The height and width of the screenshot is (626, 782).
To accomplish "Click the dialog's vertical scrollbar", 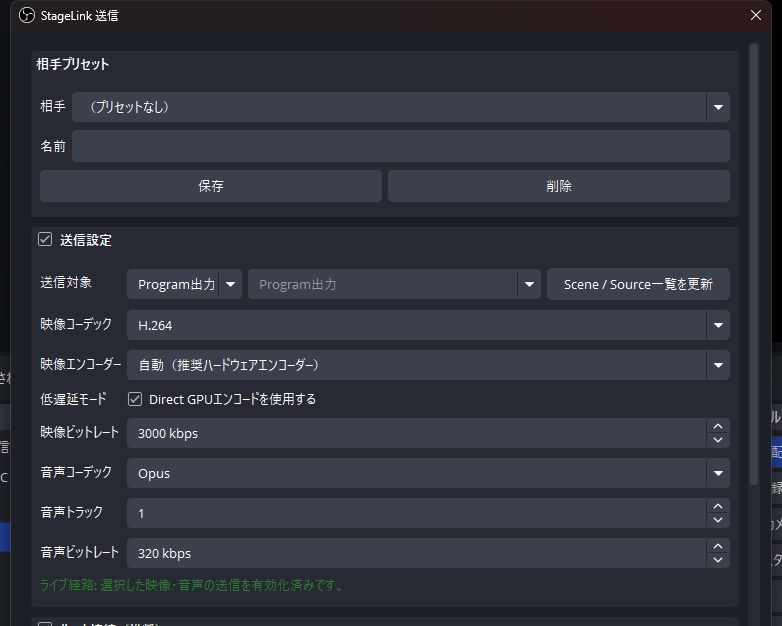I will (x=754, y=264).
